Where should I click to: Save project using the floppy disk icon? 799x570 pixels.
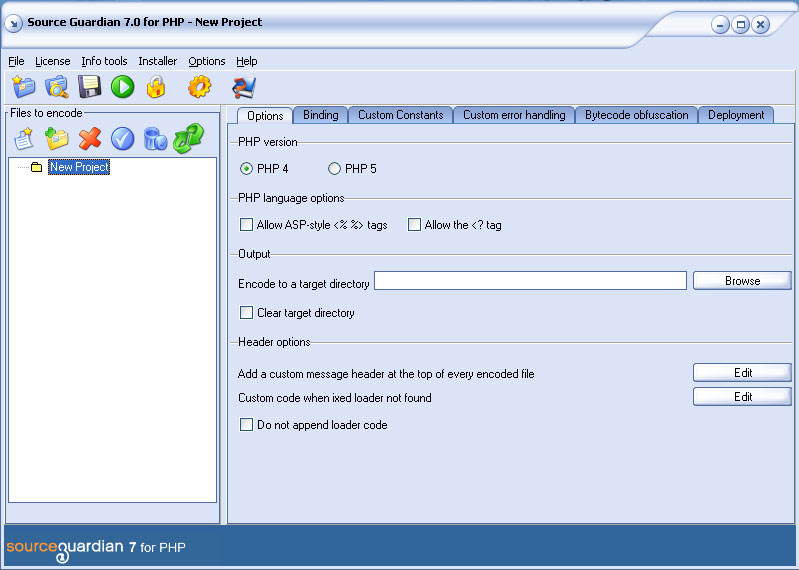pyautogui.click(x=90, y=87)
